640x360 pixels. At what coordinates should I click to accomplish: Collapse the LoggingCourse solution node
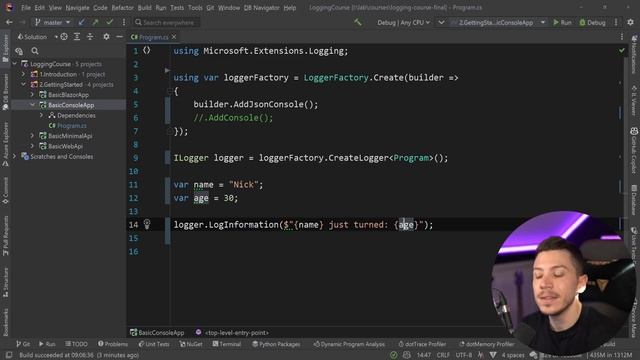(15, 64)
